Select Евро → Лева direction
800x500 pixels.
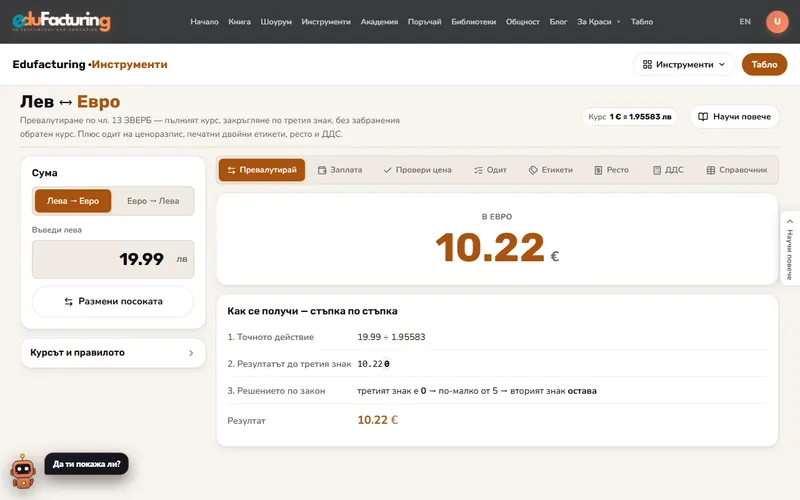153,201
